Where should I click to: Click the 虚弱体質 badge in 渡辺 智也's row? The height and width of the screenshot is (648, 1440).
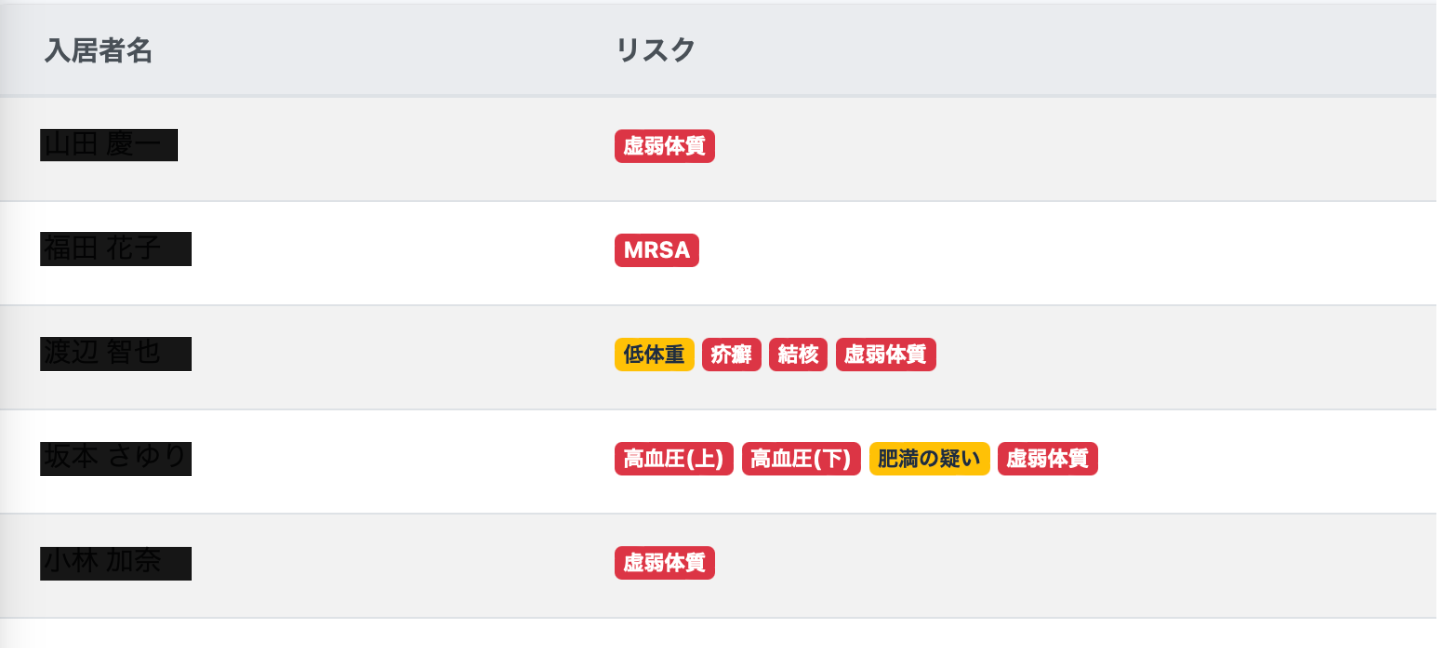885,354
